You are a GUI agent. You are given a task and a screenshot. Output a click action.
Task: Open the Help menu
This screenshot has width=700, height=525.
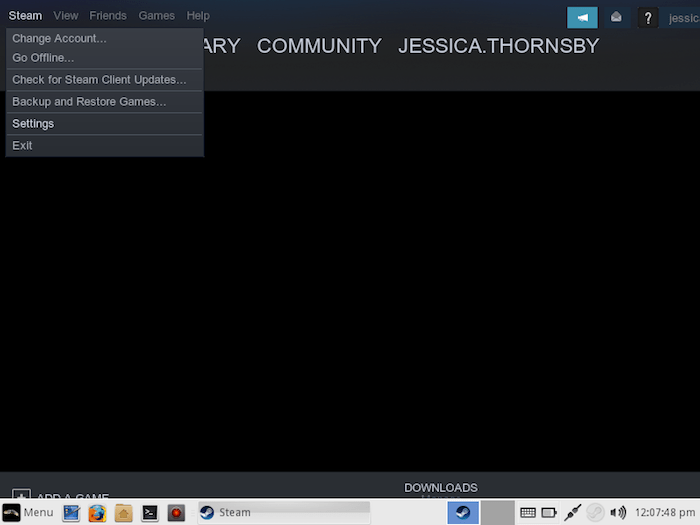pyautogui.click(x=198, y=16)
